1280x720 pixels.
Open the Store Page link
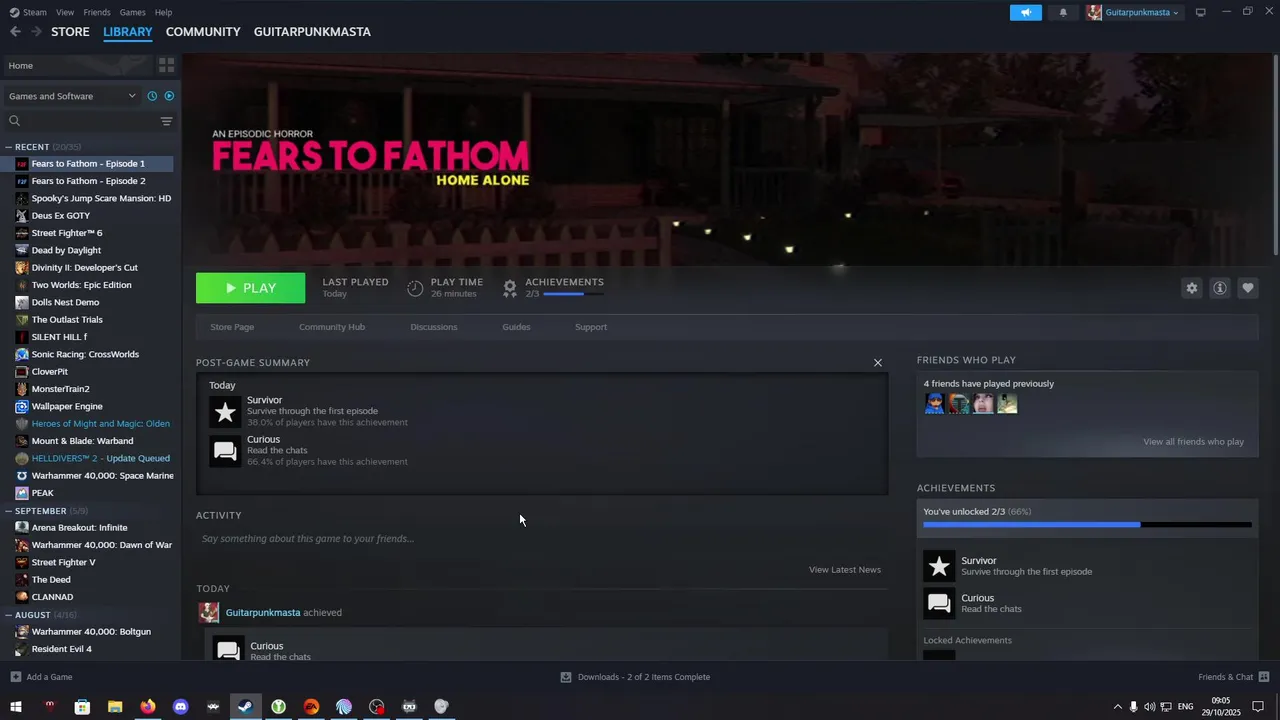(232, 327)
